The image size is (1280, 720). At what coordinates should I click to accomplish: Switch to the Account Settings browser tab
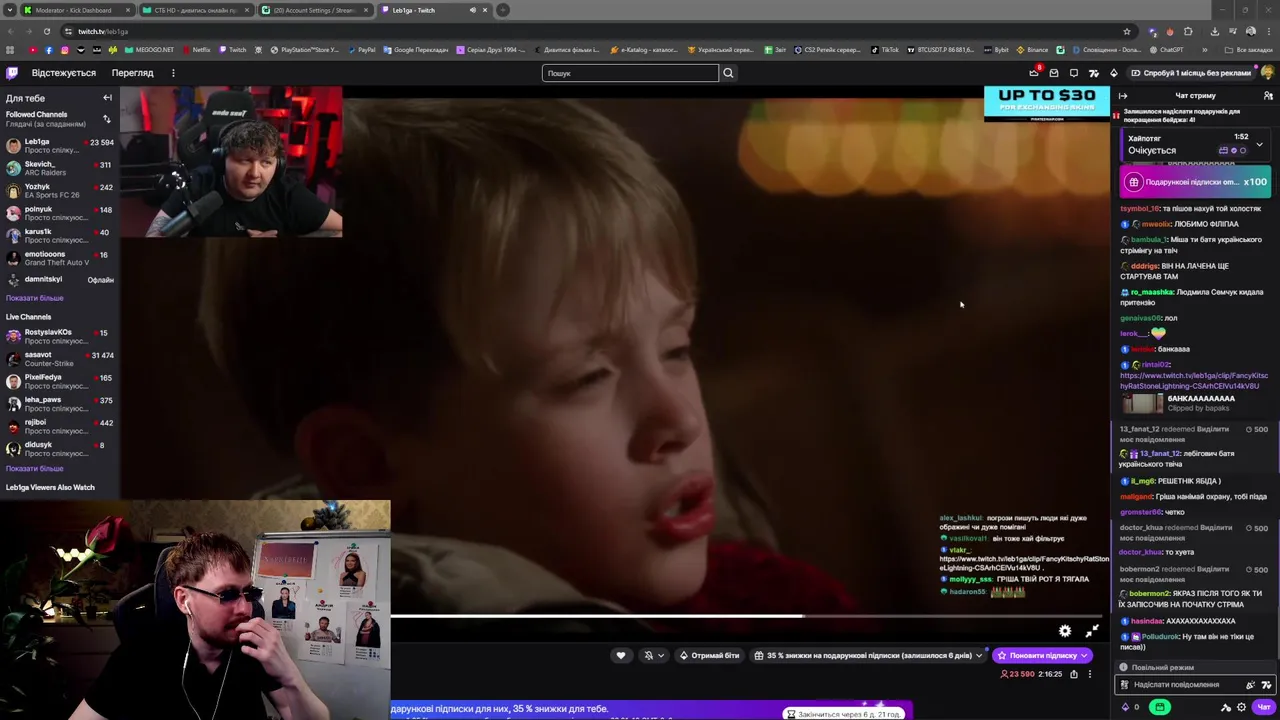pyautogui.click(x=316, y=10)
